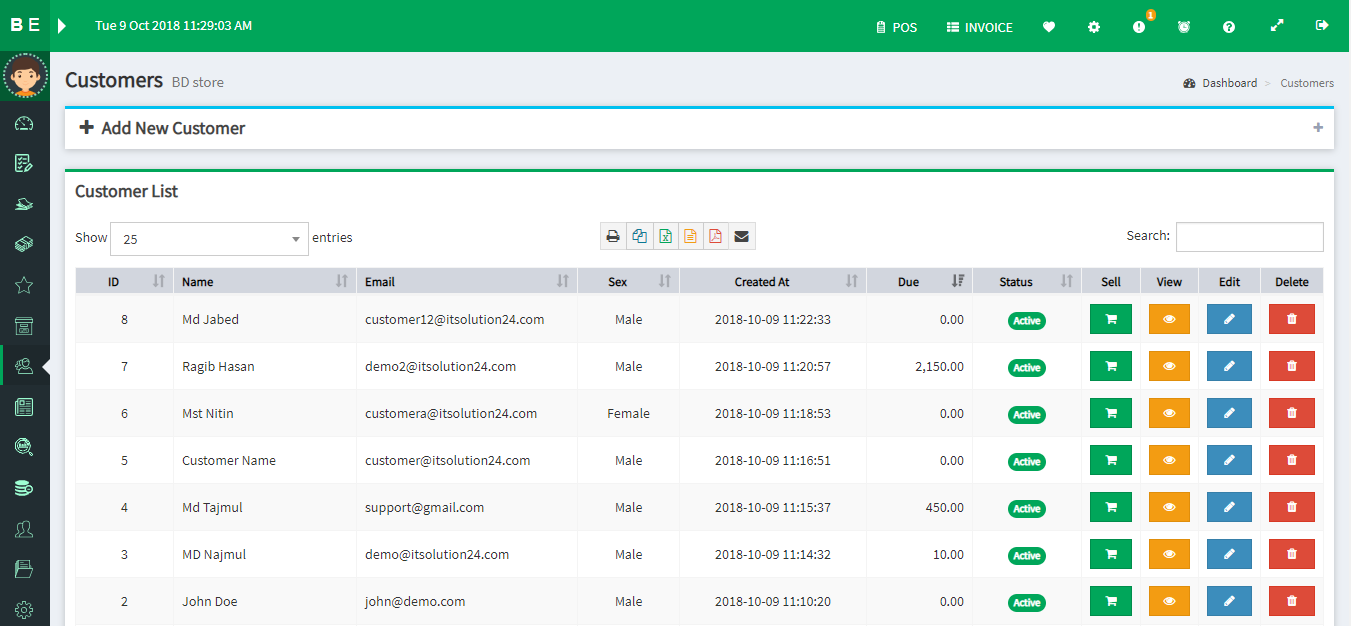Click the alarm clock icon in header
This screenshot has height=626, width=1351.
pyautogui.click(x=1184, y=27)
